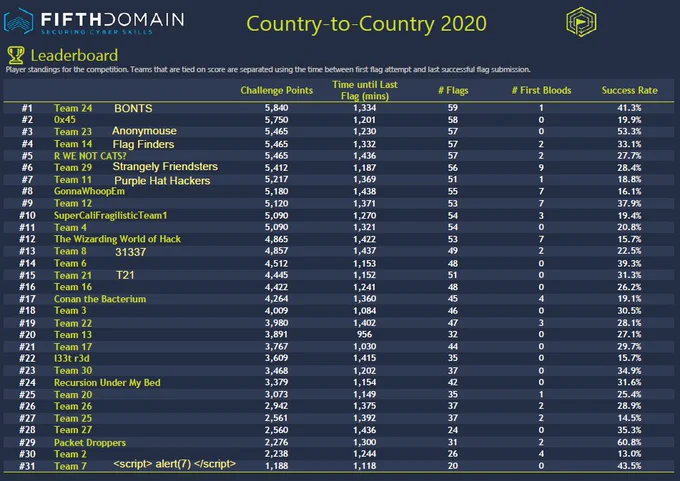Sort by Success Rate column header
The width and height of the screenshot is (680, 481).
click(x=629, y=90)
